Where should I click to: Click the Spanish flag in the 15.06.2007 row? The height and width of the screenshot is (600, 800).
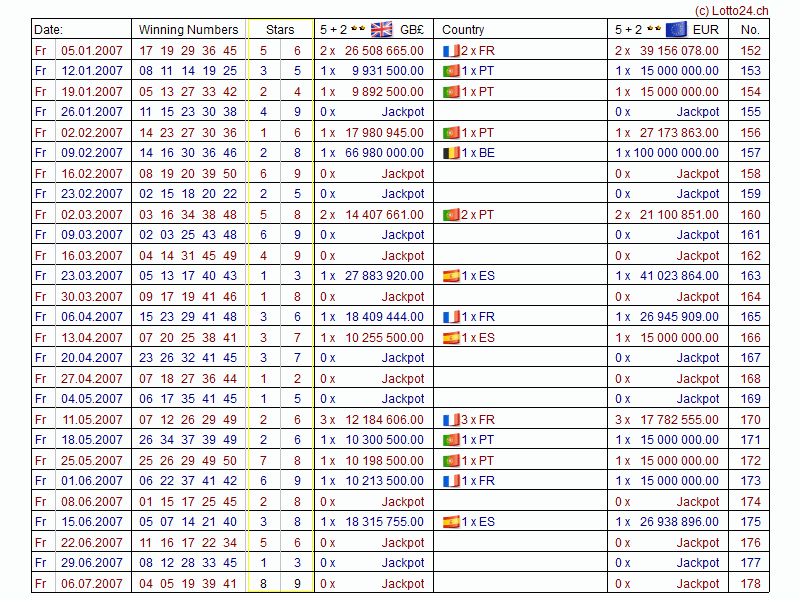point(450,522)
